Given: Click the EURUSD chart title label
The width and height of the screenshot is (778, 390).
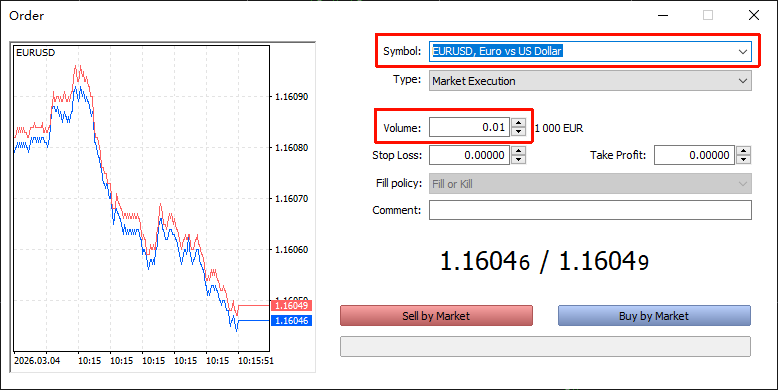Looking at the screenshot, I should click(36, 53).
